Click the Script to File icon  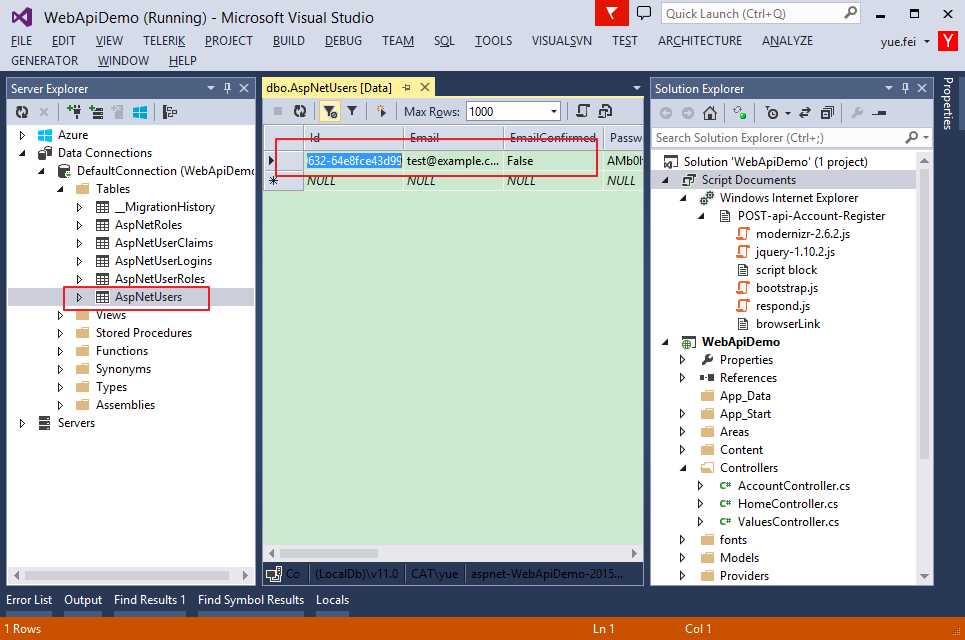(606, 111)
